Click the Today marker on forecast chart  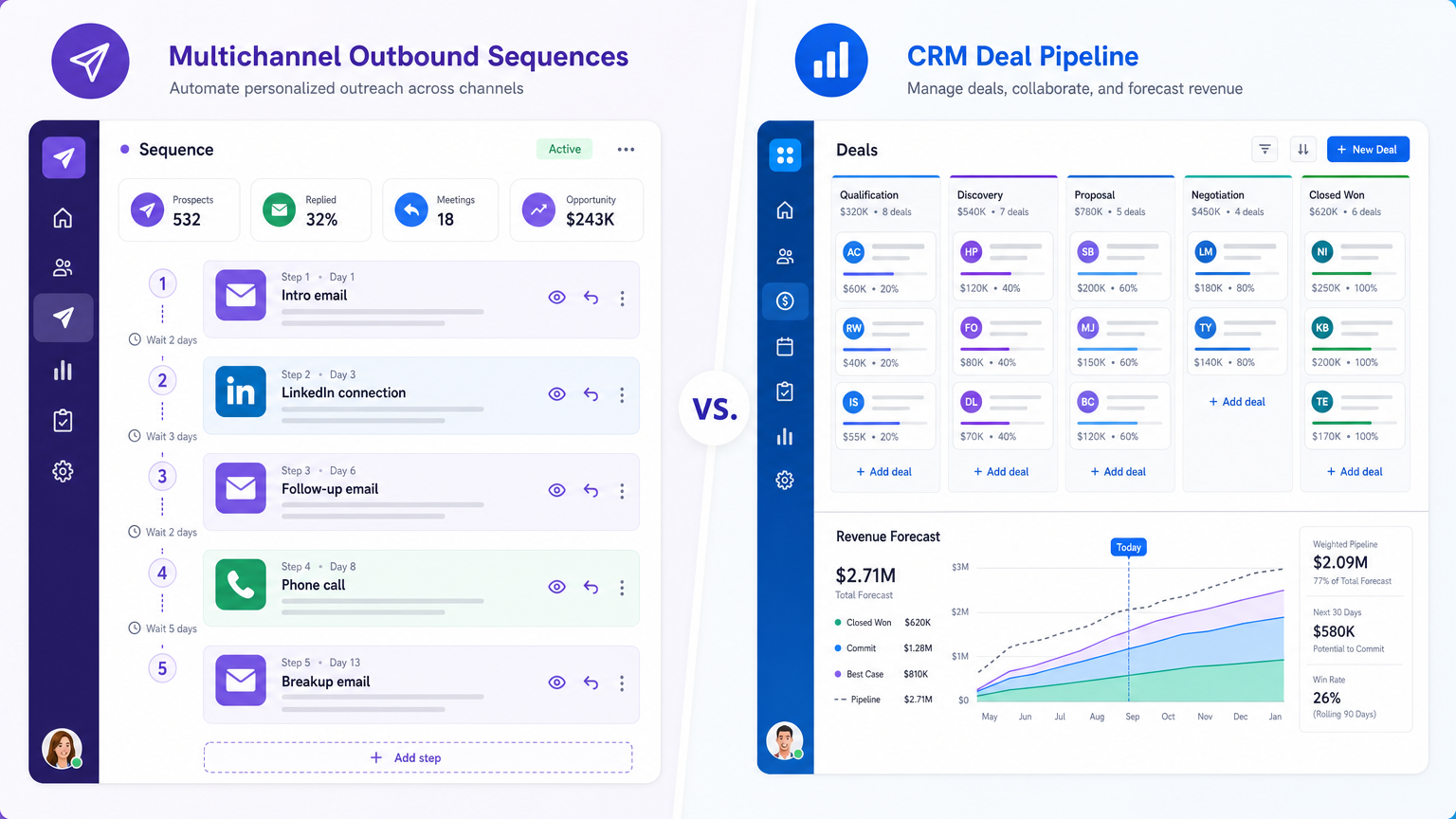[1128, 547]
